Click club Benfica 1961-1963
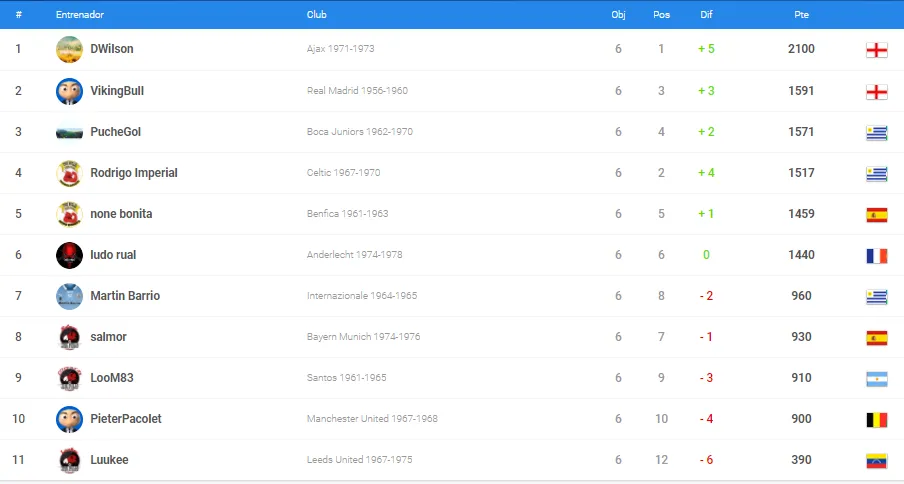This screenshot has height=484, width=904. pos(347,213)
